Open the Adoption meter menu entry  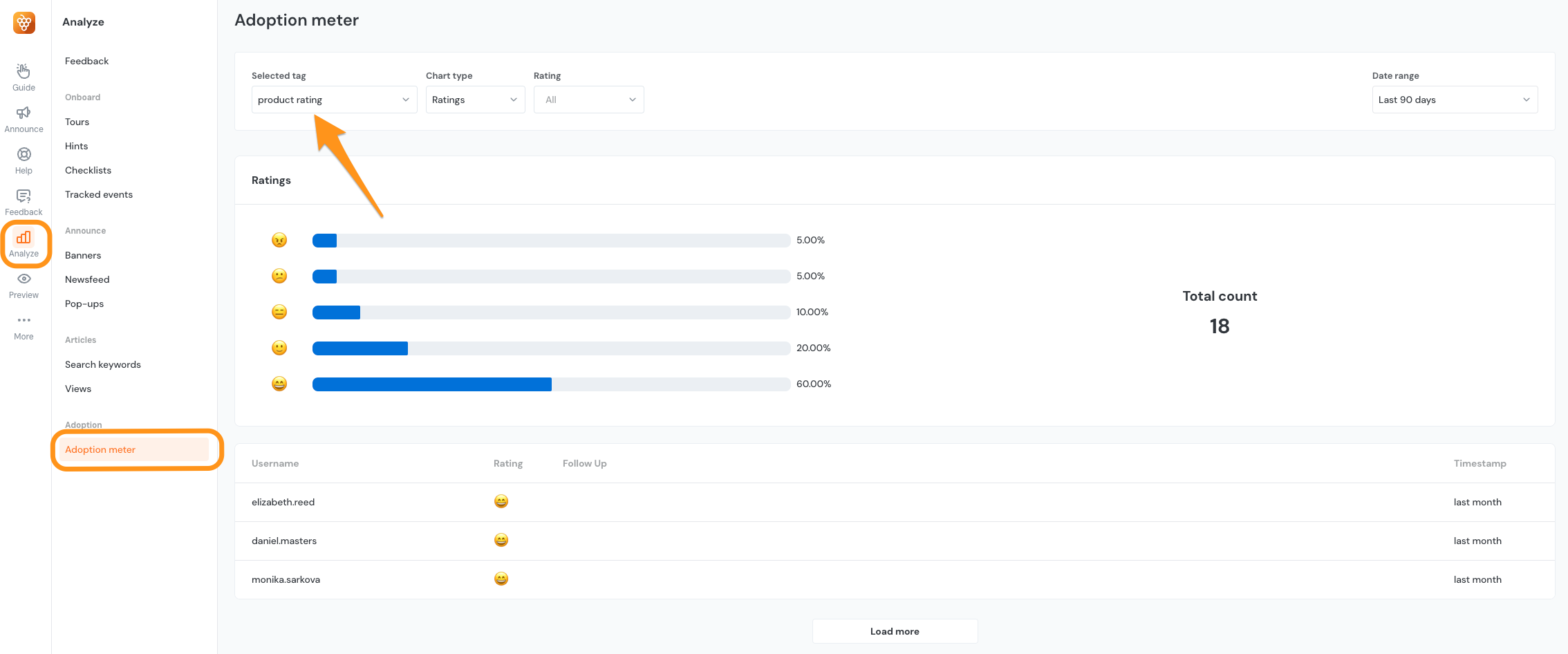point(100,449)
